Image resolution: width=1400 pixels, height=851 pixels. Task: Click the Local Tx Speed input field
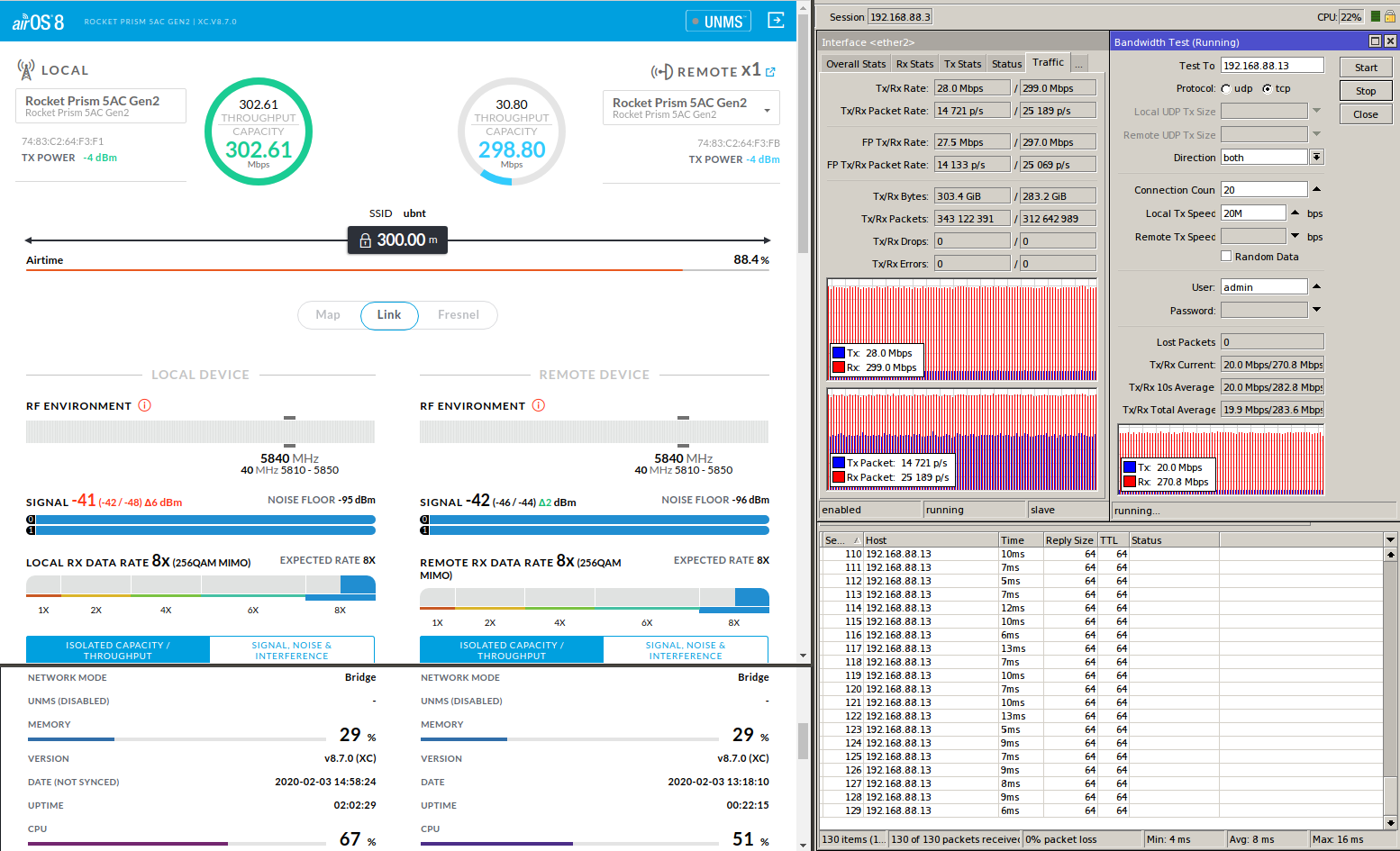tap(1253, 213)
